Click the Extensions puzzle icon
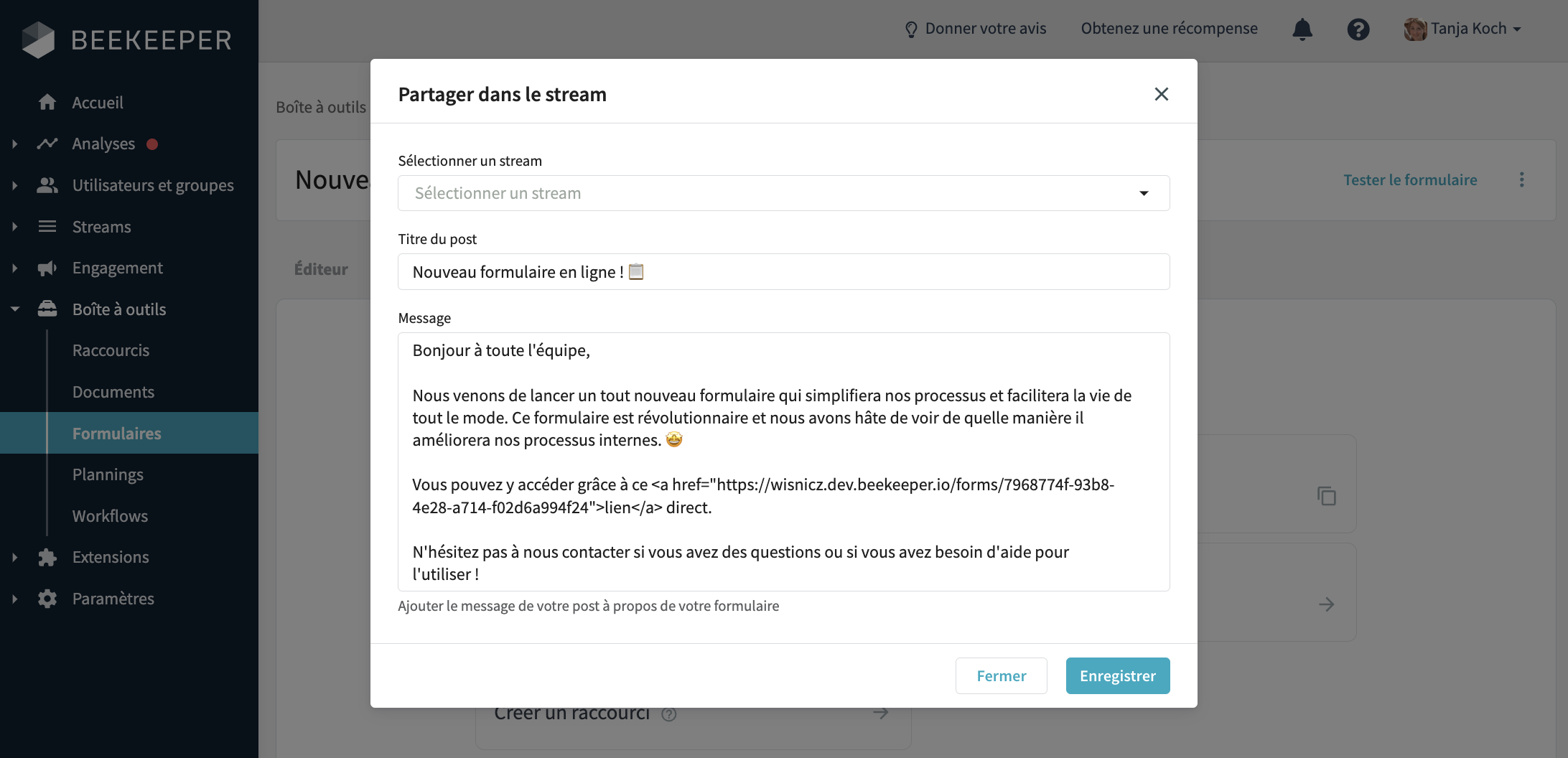 (47, 556)
